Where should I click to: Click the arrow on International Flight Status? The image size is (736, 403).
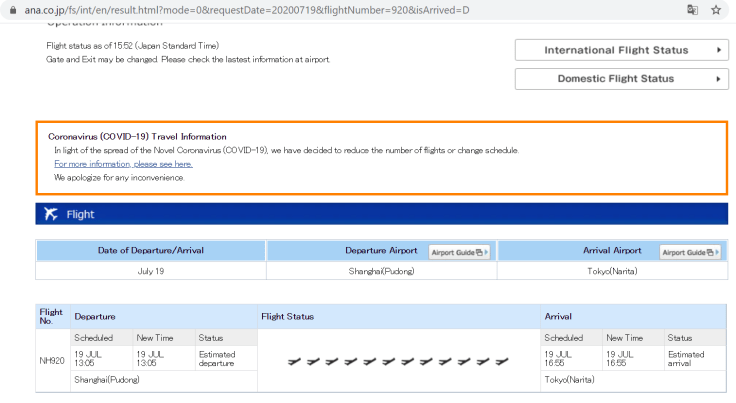[718, 50]
